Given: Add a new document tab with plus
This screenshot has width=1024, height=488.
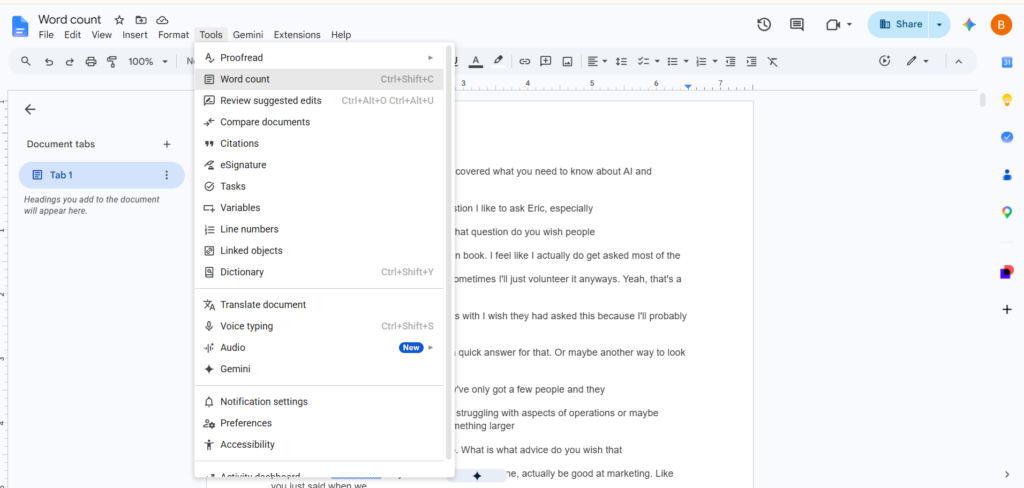Looking at the screenshot, I should pos(167,144).
